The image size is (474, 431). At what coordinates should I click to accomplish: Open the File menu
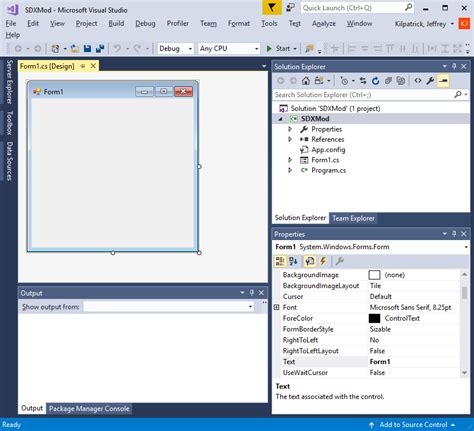click(11, 23)
